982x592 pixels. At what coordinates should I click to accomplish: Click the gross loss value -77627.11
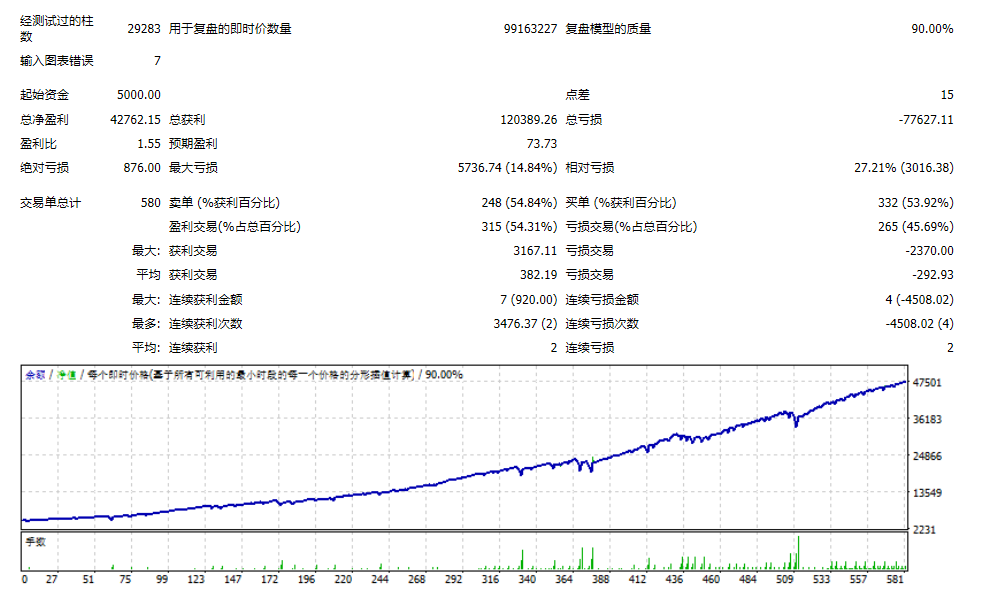click(x=926, y=120)
